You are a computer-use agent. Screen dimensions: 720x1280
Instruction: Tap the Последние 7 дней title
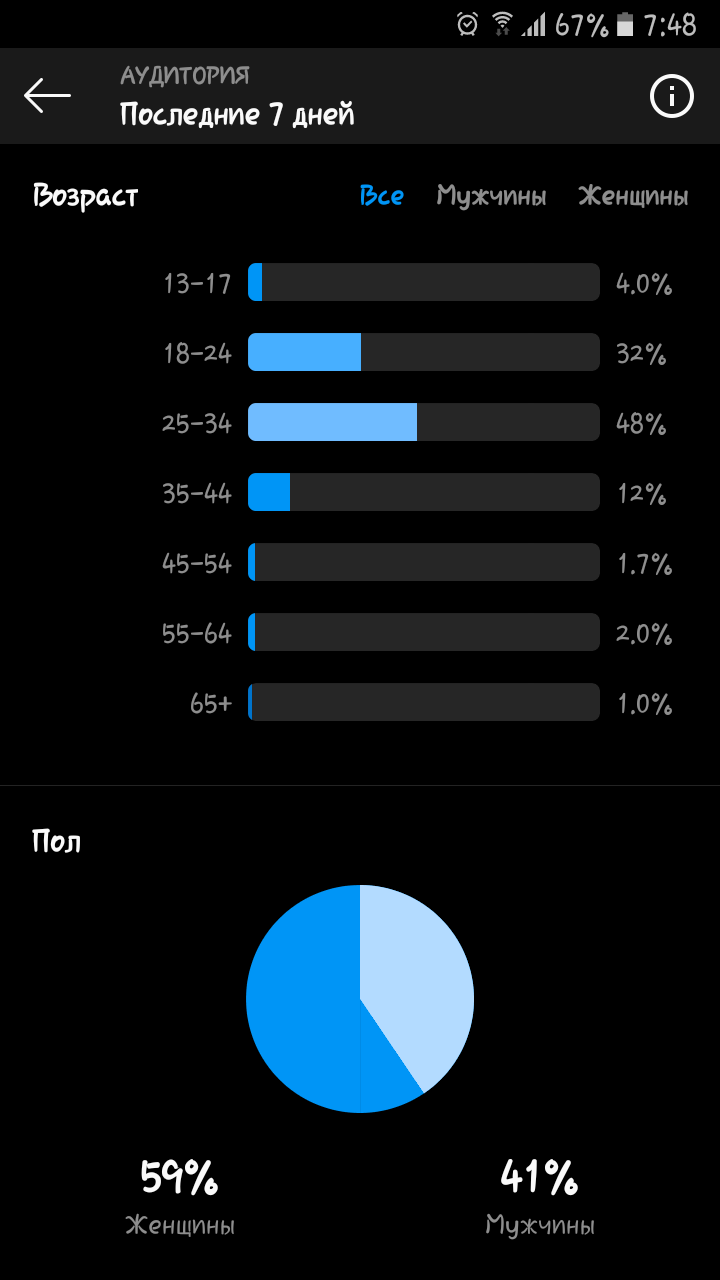237,115
